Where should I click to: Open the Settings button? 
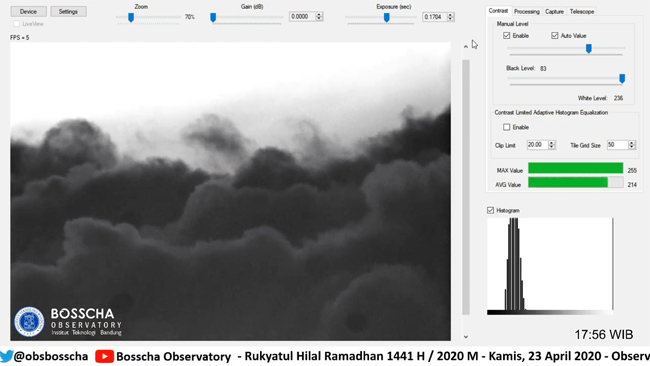point(68,12)
